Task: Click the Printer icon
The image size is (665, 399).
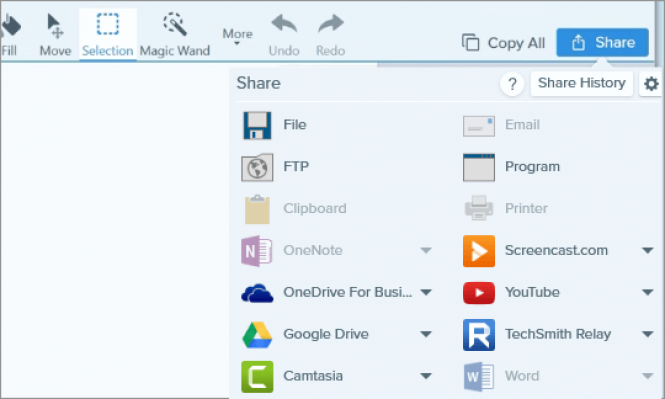Action: click(479, 208)
